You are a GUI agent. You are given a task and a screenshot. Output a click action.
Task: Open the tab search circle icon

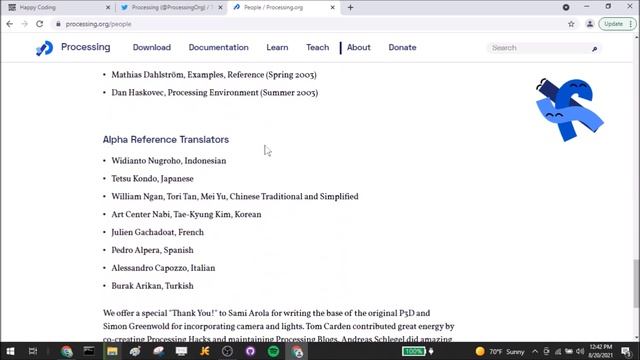point(566,7)
